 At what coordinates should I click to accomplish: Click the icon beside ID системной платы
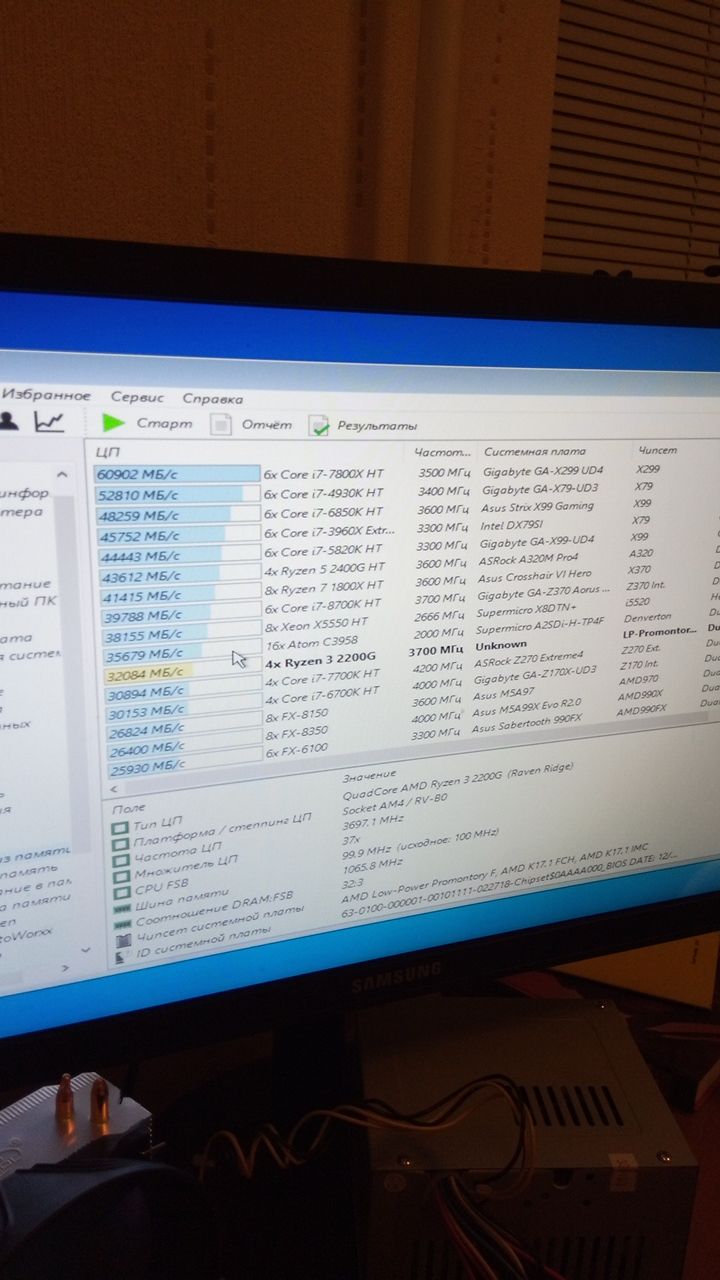pos(122,956)
